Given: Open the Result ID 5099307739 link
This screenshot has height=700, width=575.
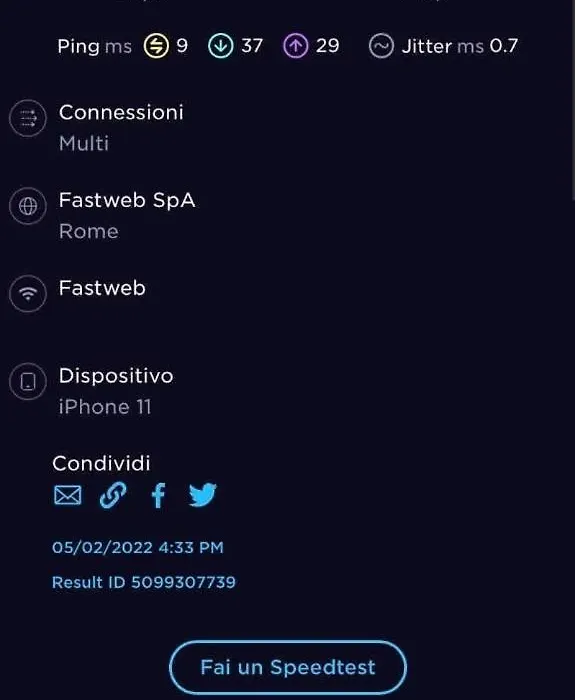Looking at the screenshot, I should 144,582.
